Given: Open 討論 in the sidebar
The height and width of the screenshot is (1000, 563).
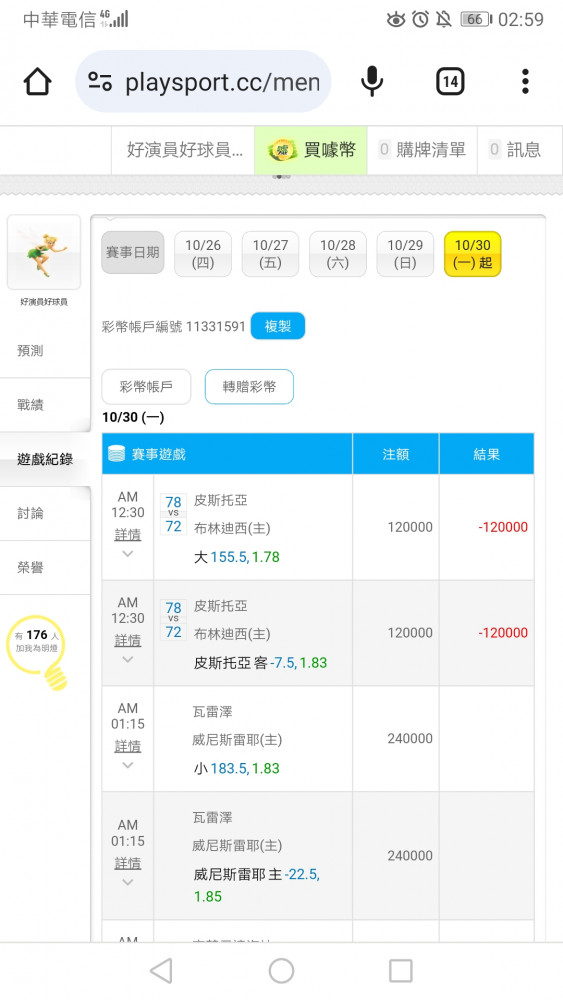Looking at the screenshot, I should pyautogui.click(x=45, y=513).
